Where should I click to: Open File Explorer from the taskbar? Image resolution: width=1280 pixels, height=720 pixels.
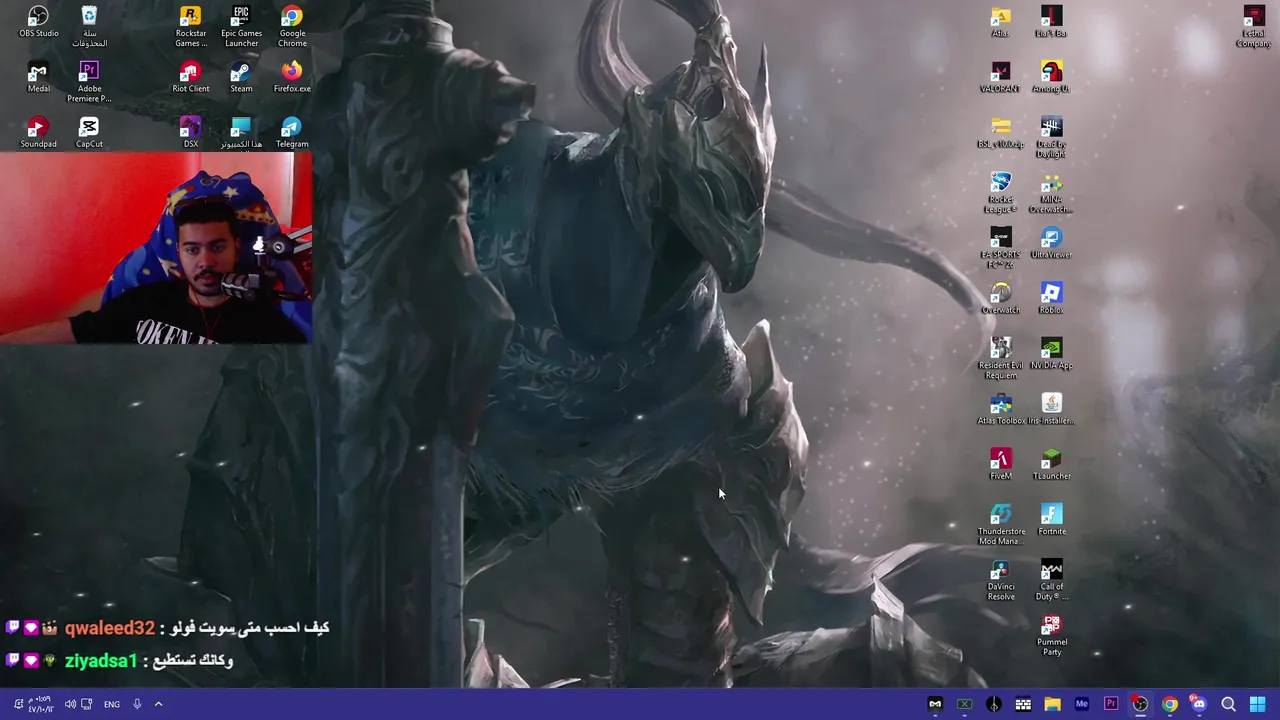1052,704
